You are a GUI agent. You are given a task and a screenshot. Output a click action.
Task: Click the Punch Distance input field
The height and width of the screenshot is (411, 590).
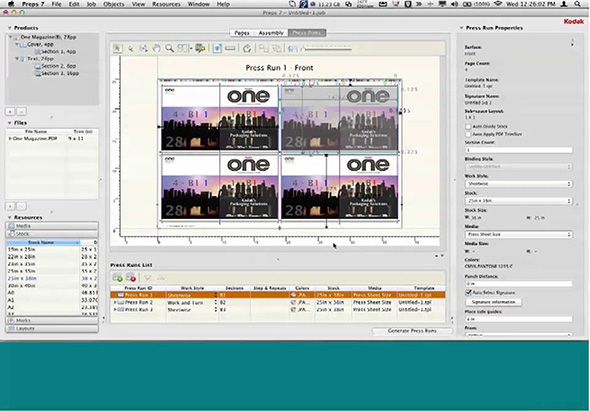[519, 283]
